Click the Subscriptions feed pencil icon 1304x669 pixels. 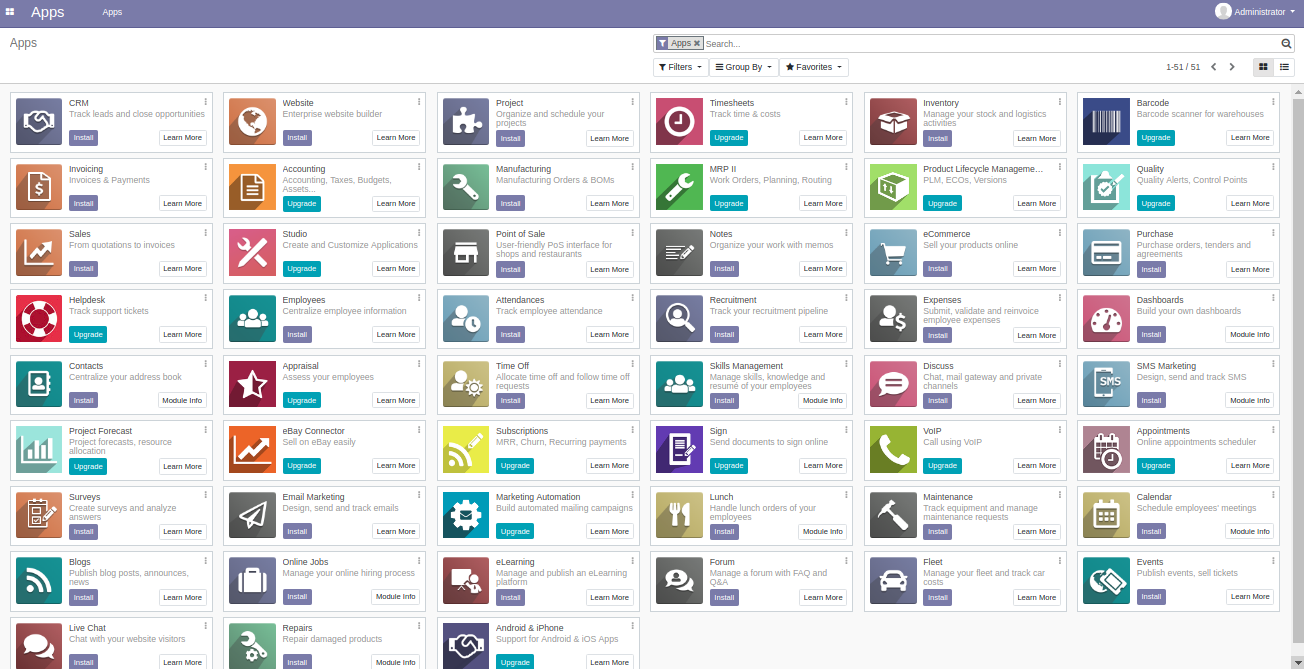tap(466, 449)
